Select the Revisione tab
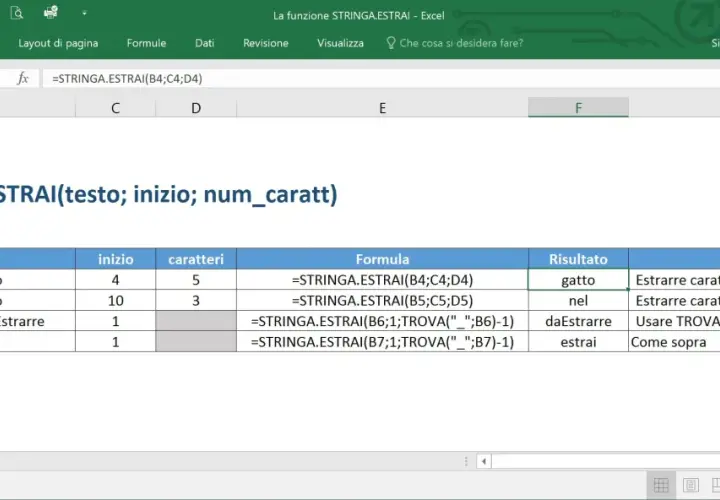This screenshot has width=720, height=500. coord(266,43)
